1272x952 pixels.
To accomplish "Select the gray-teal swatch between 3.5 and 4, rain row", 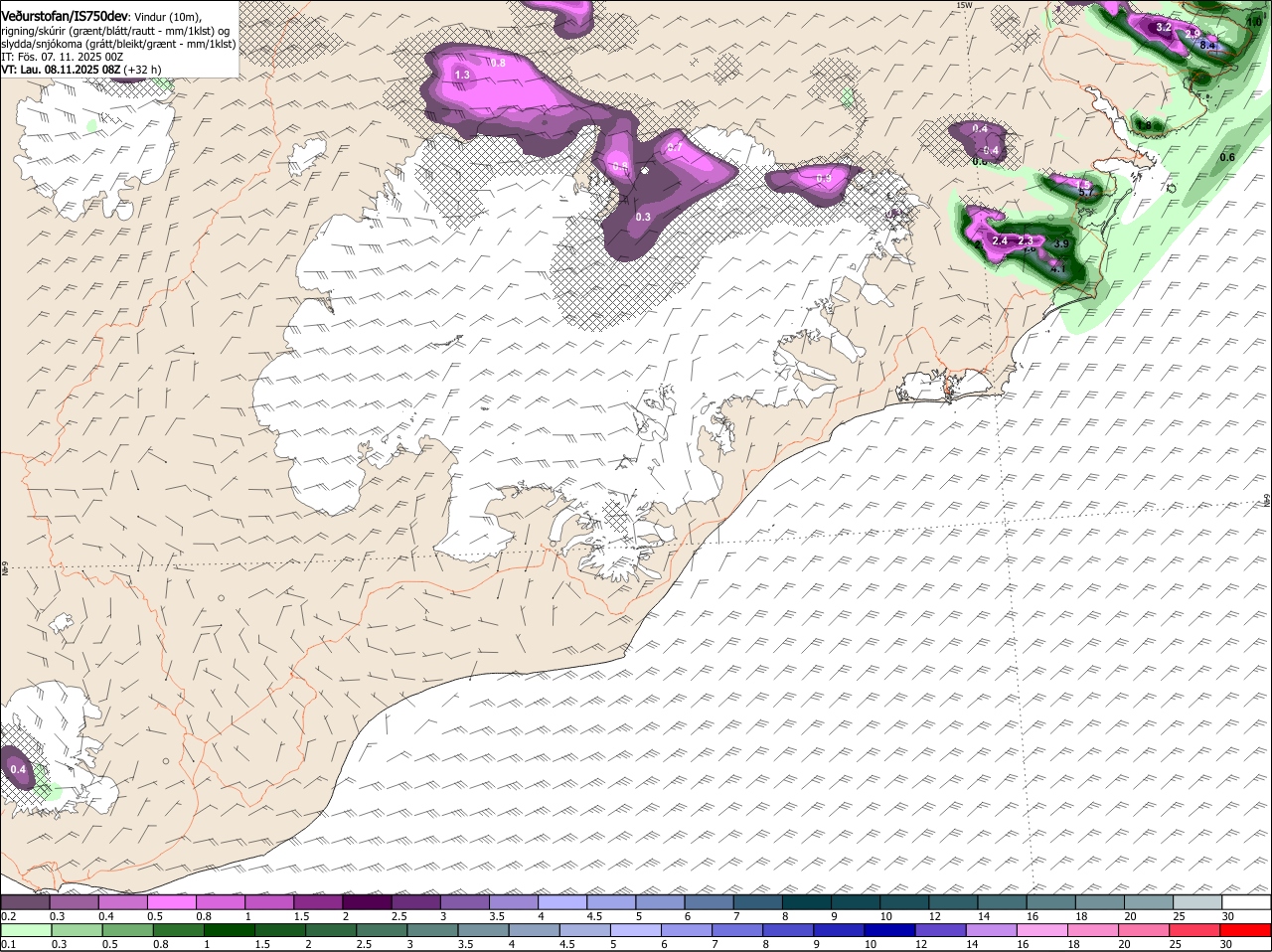I will click(x=484, y=930).
